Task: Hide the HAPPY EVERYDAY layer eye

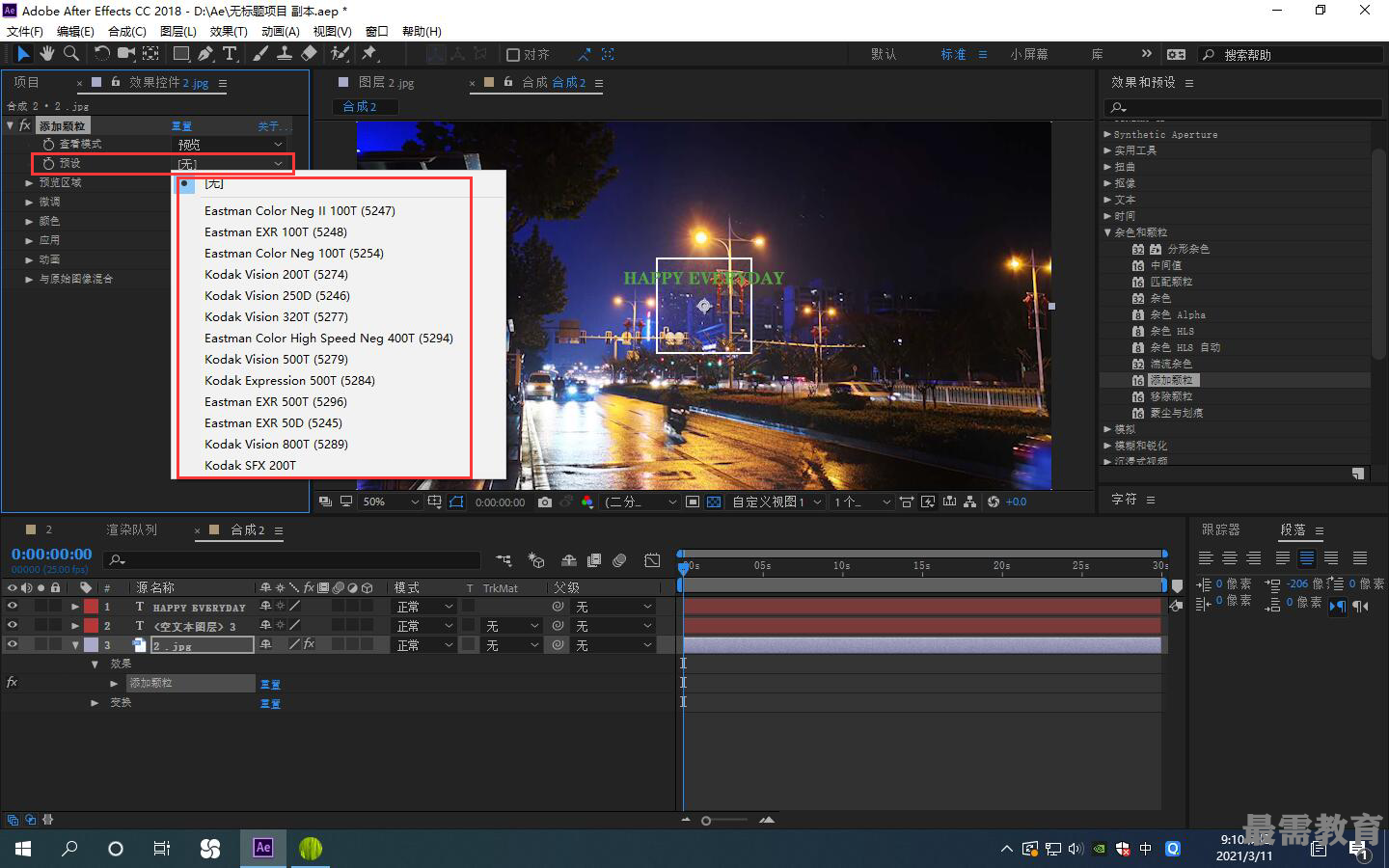Action: tap(13, 607)
